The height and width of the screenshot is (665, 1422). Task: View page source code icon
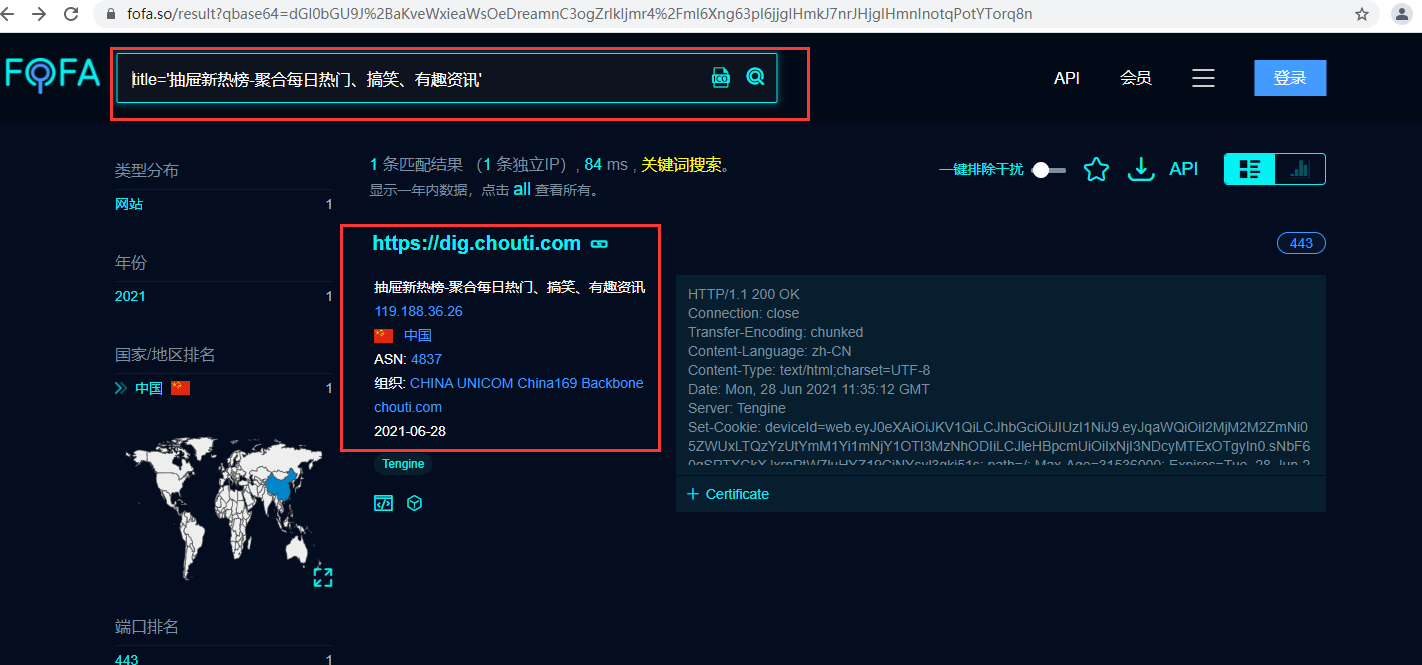tap(383, 503)
